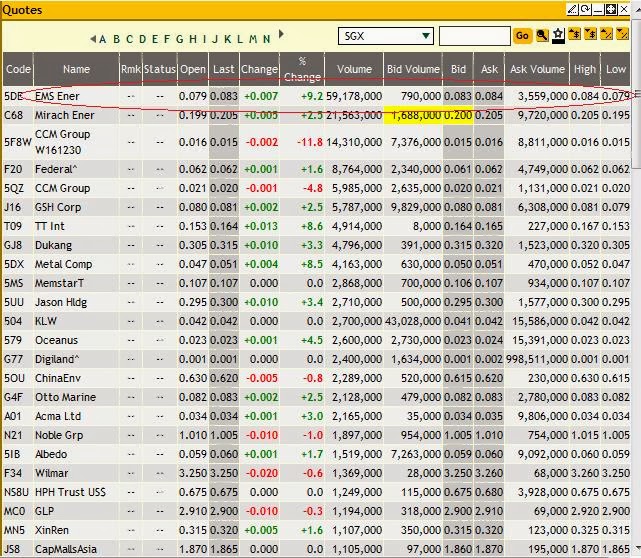Select the CCM Group W161230 row name
Viewport: 641px width, 558px height.
63,142
